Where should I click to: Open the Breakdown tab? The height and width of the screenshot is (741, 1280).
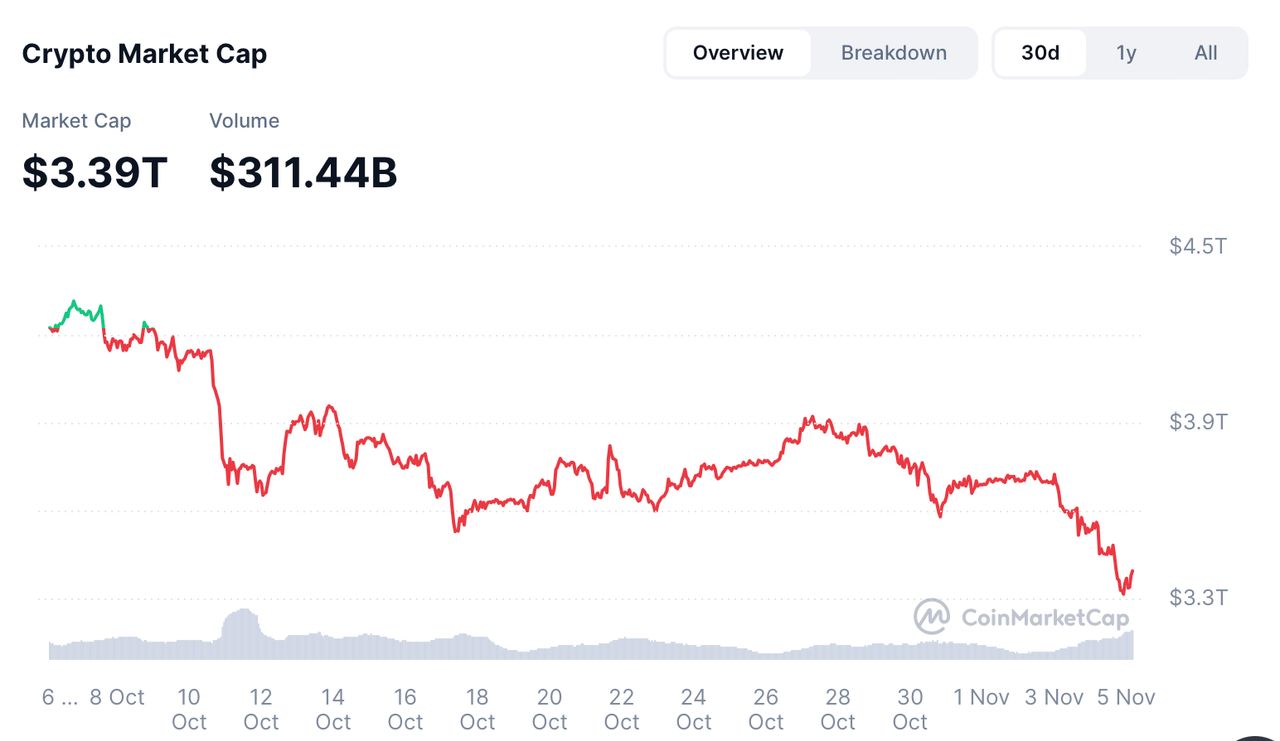[893, 53]
